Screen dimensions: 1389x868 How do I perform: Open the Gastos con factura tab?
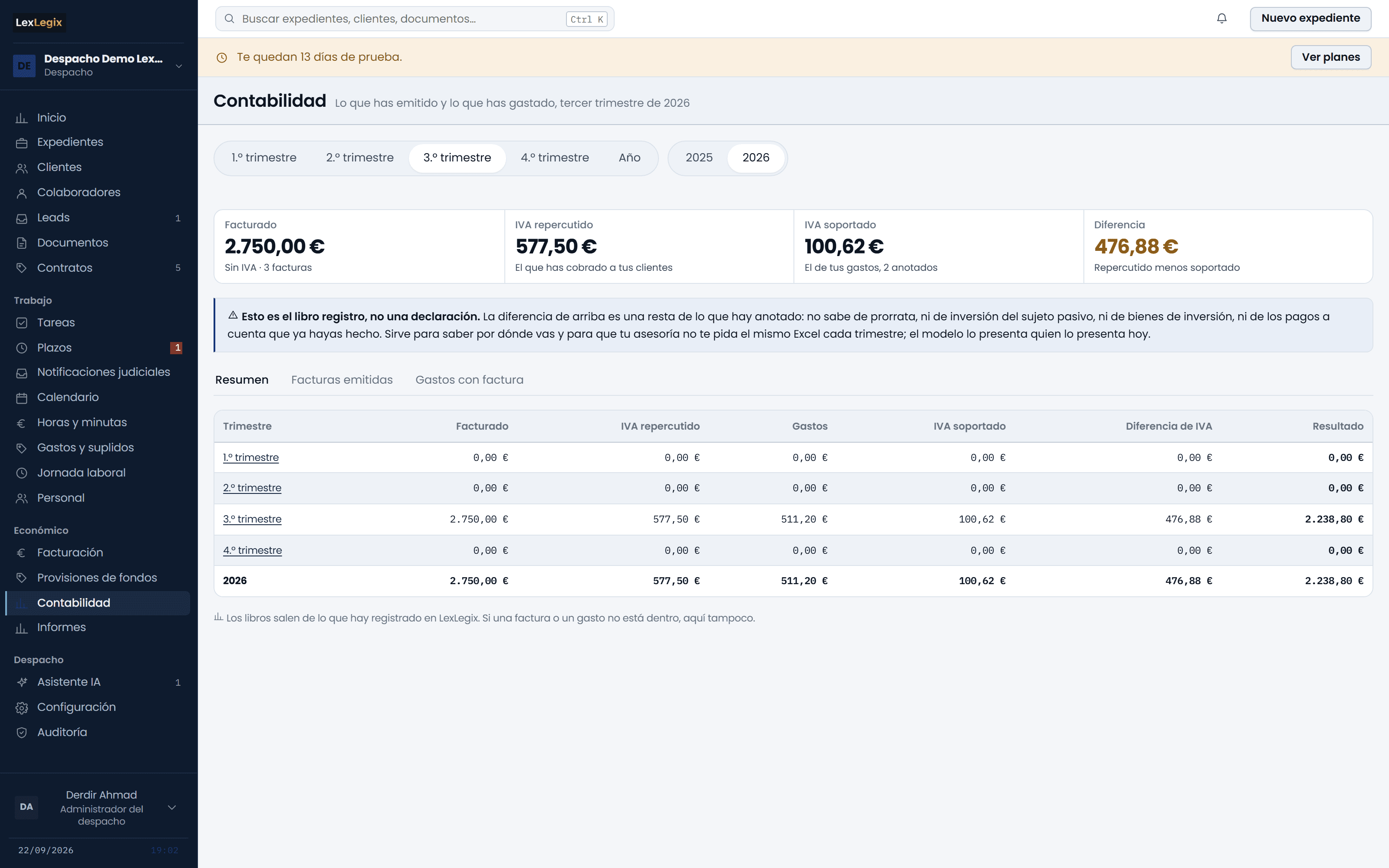(469, 379)
